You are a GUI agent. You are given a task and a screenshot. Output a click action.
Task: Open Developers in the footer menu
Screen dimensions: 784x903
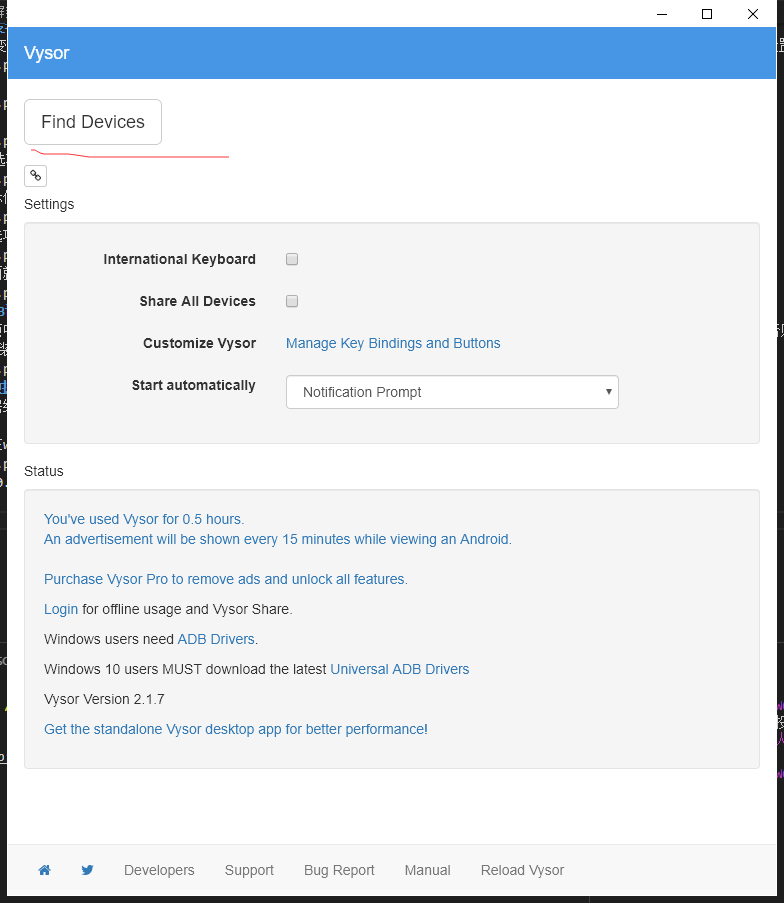[x=159, y=870]
